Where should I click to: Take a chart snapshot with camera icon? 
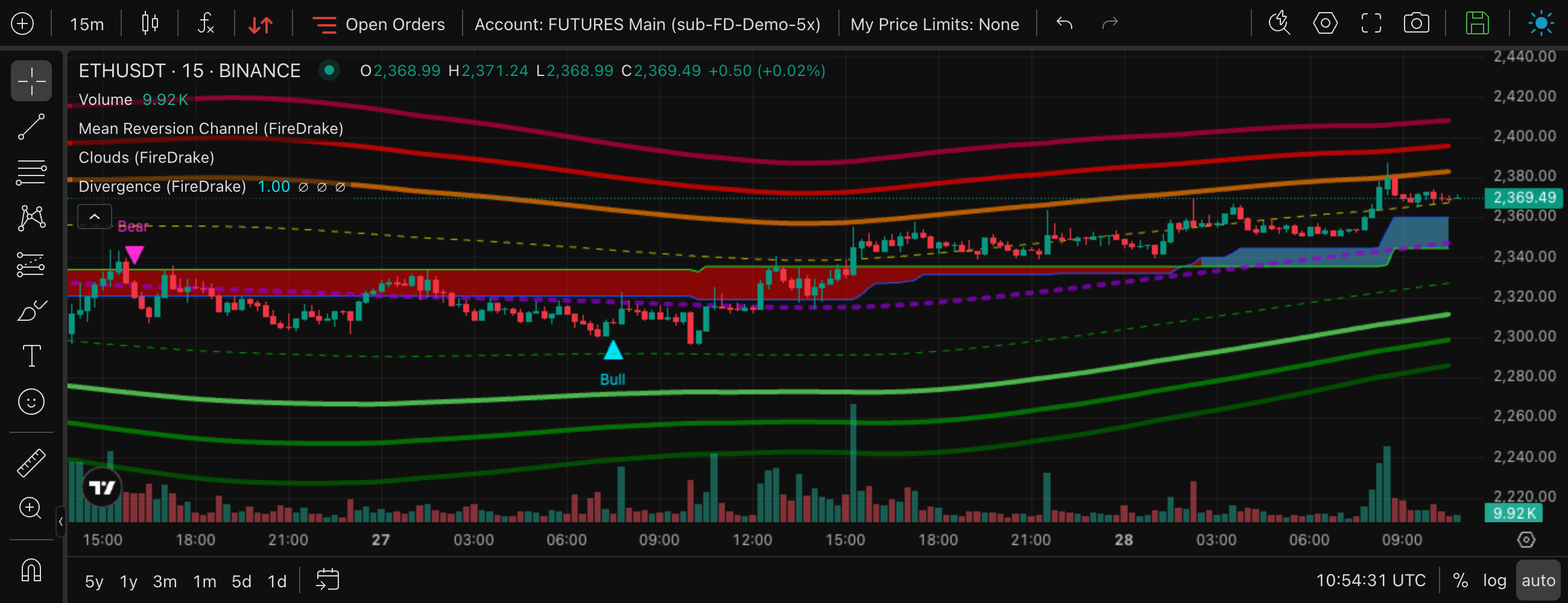1417,24
